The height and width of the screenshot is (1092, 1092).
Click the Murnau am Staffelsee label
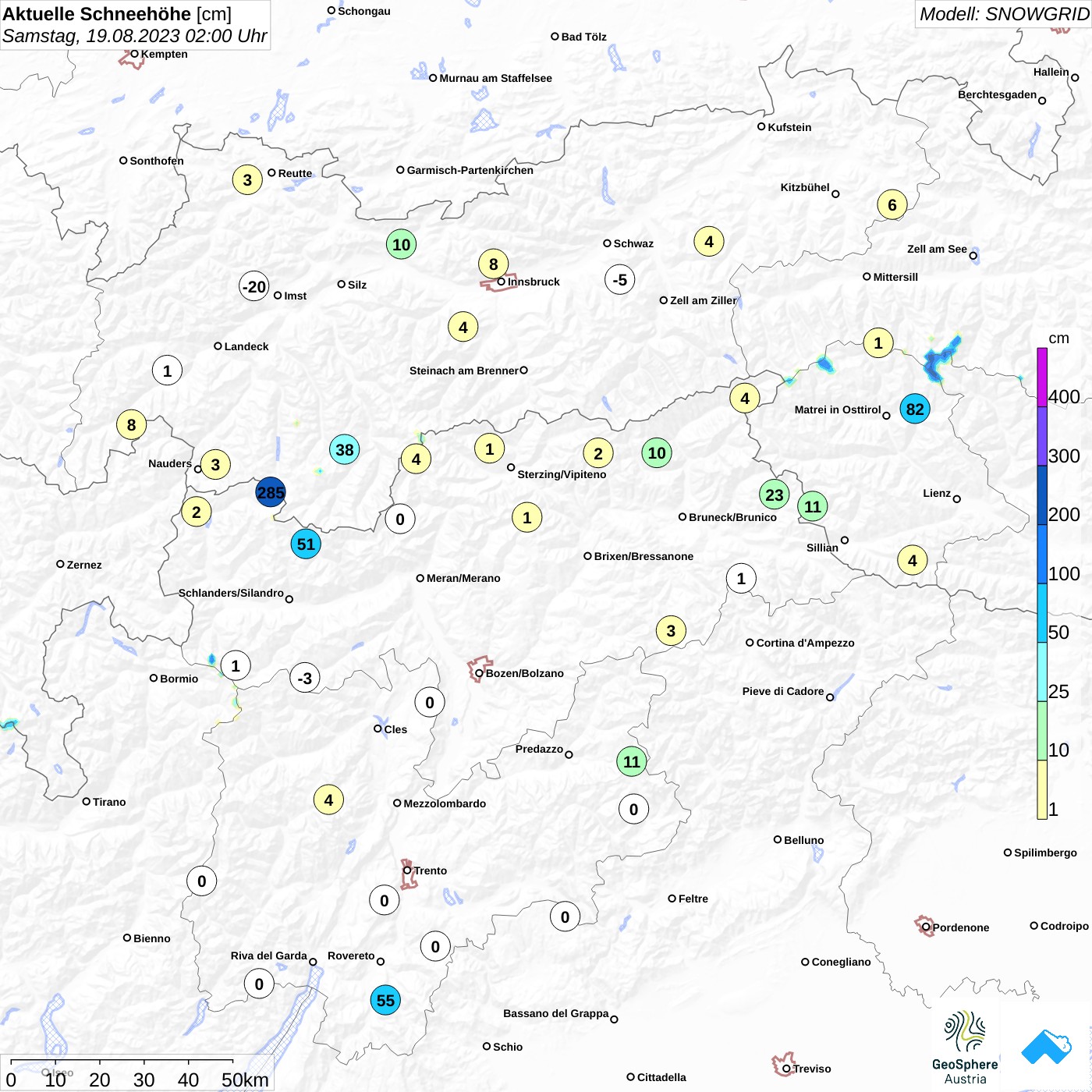(x=495, y=78)
